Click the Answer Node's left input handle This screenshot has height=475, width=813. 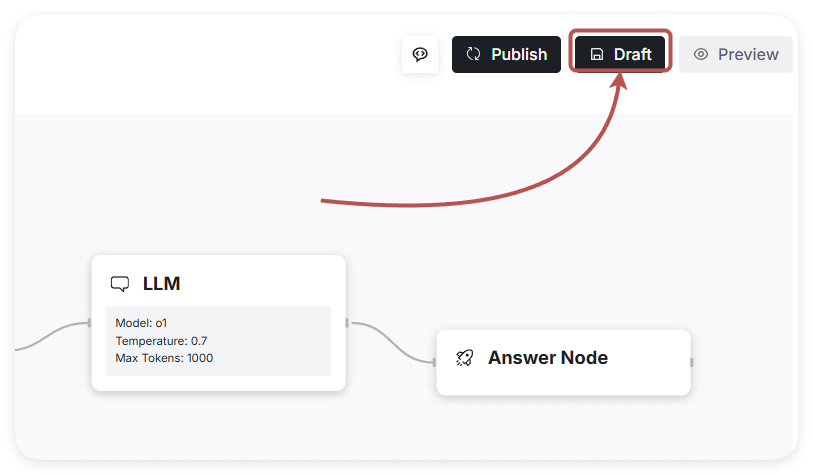(435, 362)
